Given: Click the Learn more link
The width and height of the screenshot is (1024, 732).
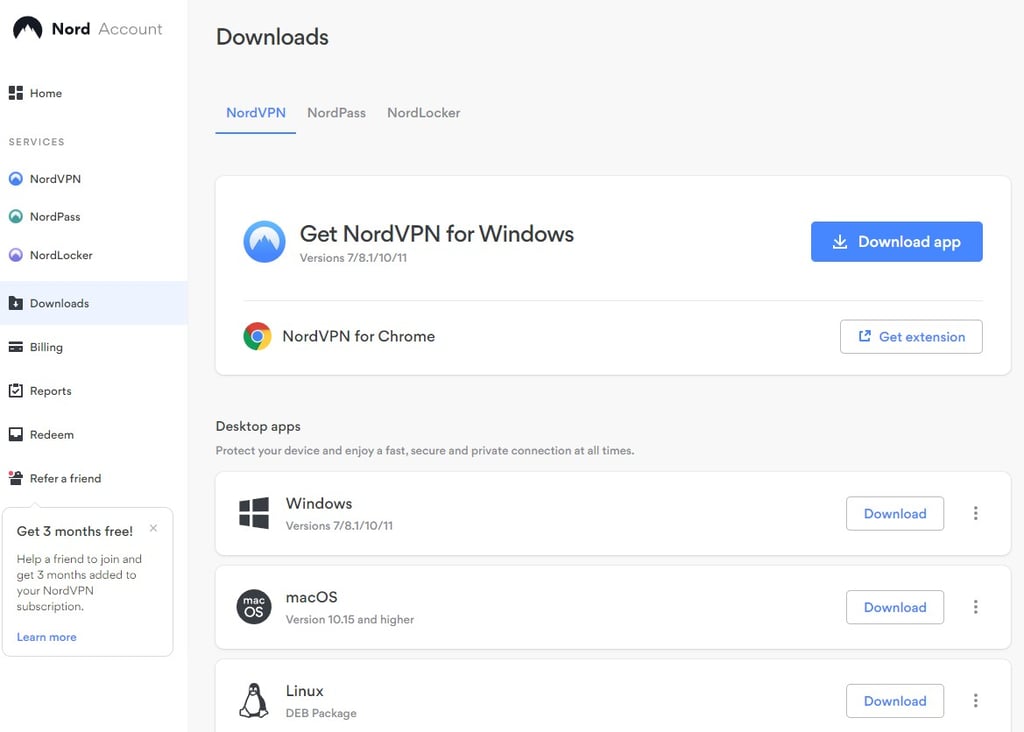Looking at the screenshot, I should (46, 637).
